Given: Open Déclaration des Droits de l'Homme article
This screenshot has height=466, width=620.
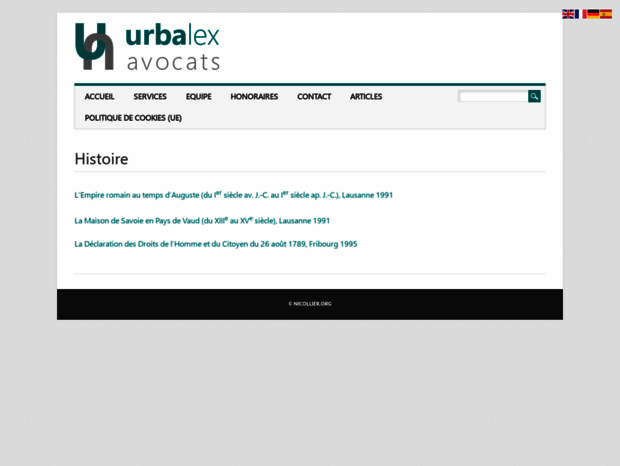Looking at the screenshot, I should point(215,244).
